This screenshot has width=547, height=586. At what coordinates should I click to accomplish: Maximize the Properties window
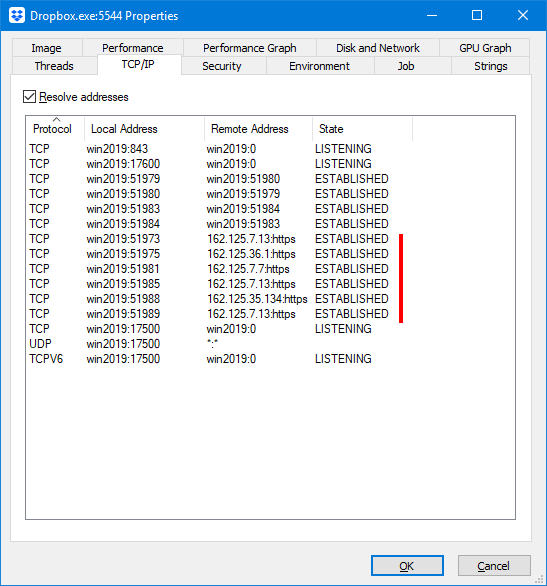click(x=477, y=15)
